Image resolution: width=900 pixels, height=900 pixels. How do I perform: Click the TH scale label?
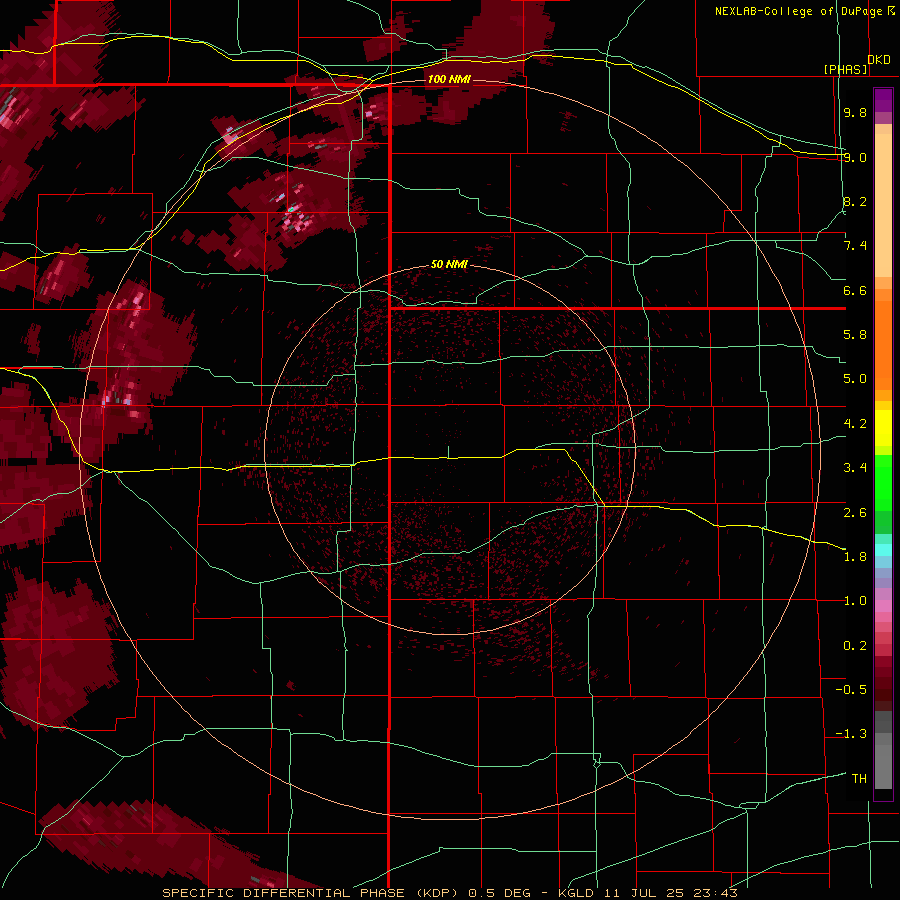[859, 778]
